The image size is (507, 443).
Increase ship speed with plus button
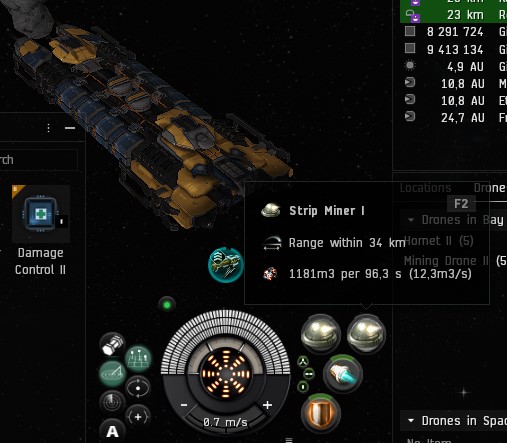pyautogui.click(x=267, y=405)
